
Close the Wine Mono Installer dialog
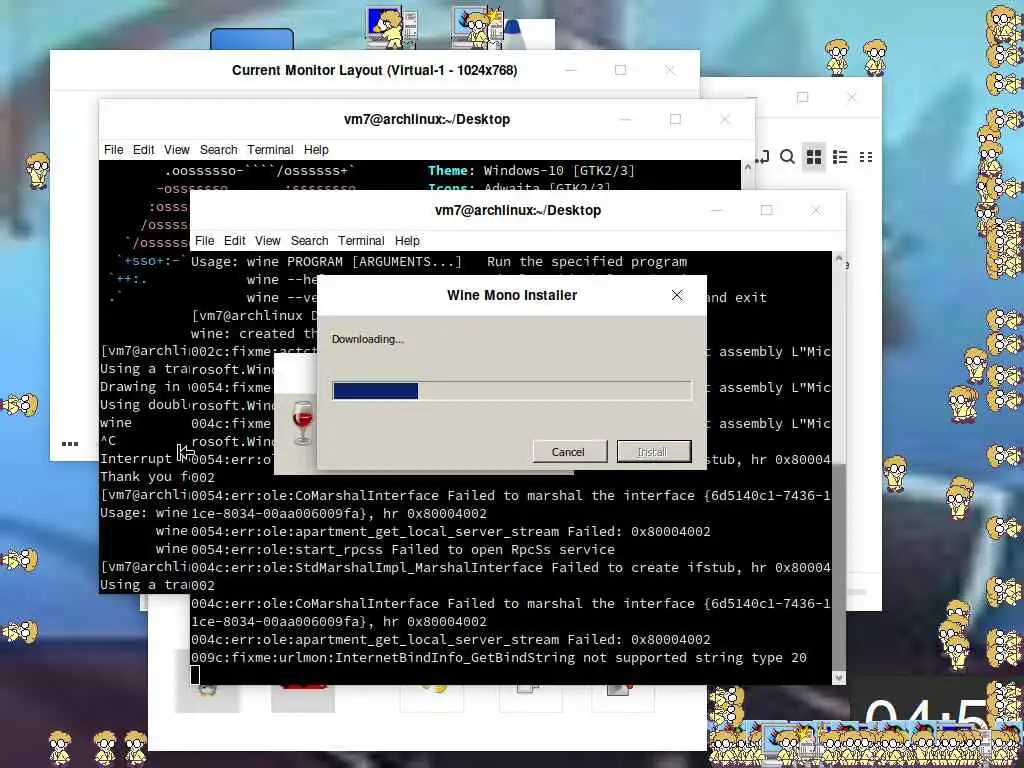point(677,295)
